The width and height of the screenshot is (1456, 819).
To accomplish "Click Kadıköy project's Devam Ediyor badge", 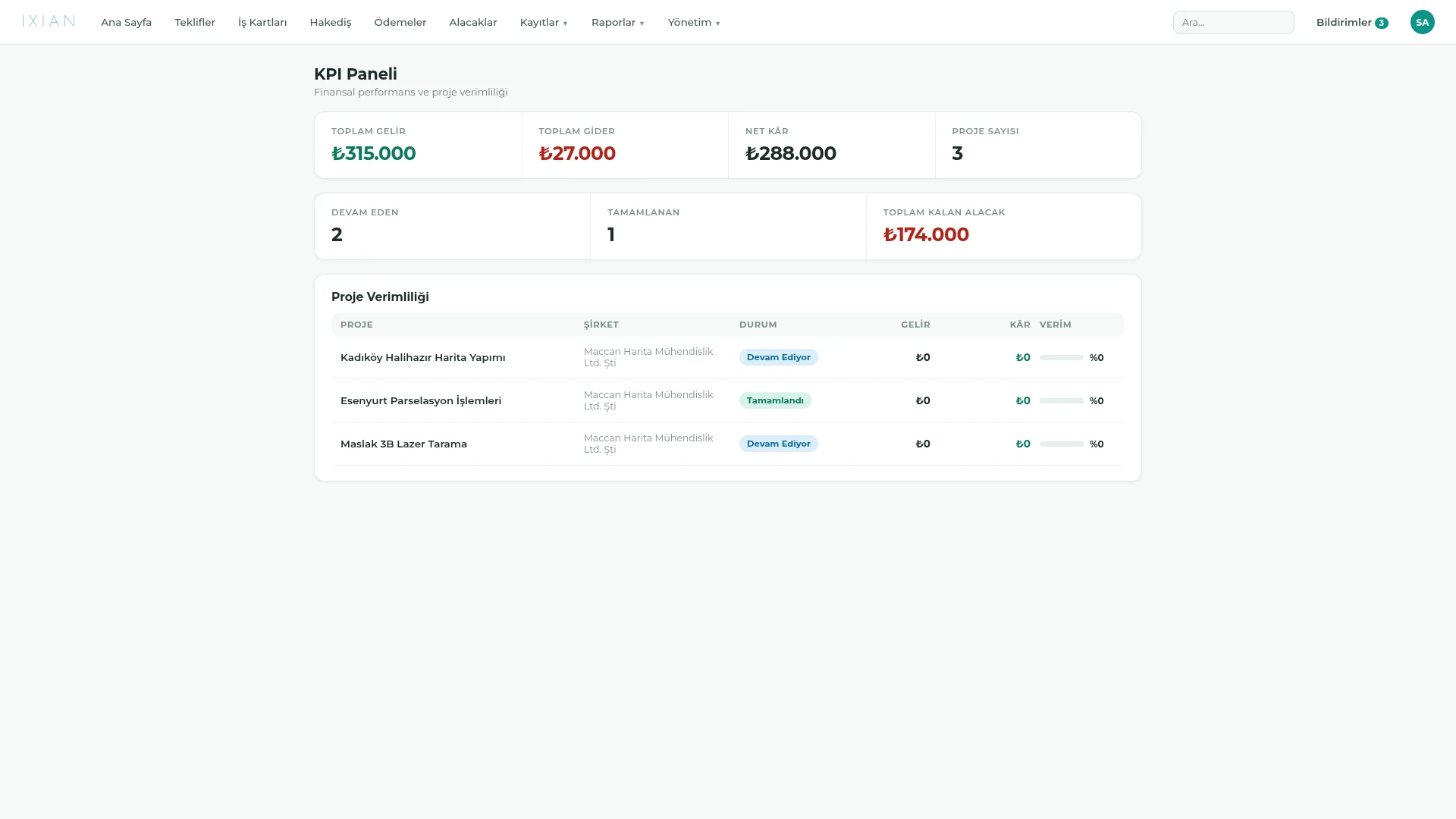I will point(778,357).
